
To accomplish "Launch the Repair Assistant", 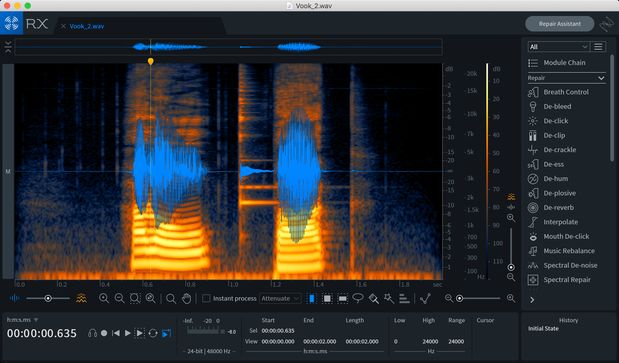I will (x=559, y=24).
